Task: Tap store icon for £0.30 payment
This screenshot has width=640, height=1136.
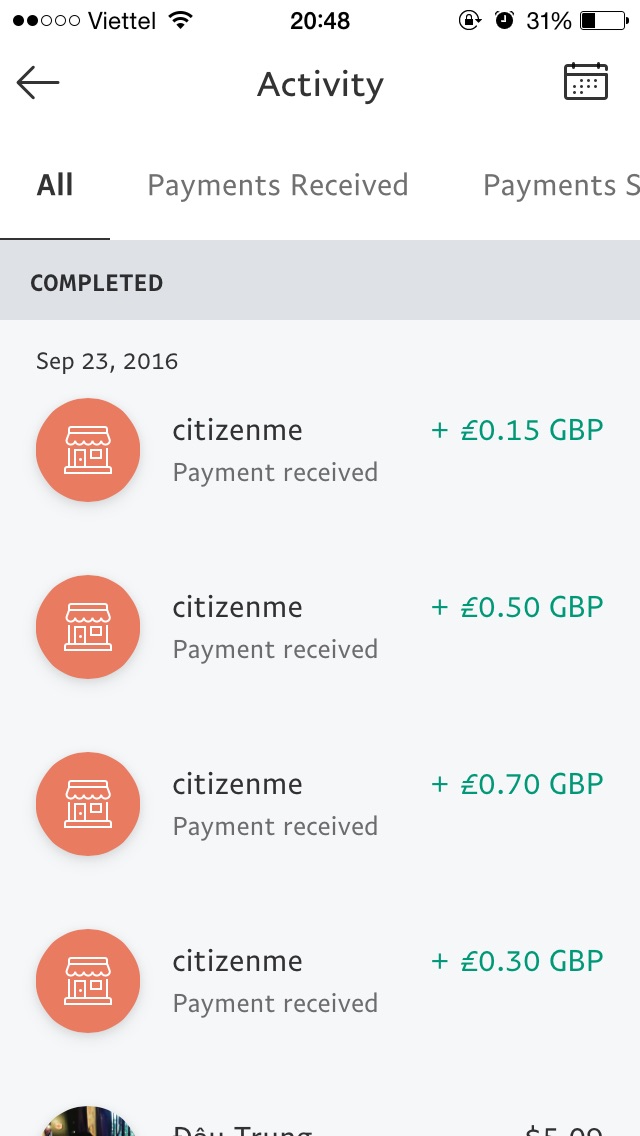Action: (x=88, y=981)
